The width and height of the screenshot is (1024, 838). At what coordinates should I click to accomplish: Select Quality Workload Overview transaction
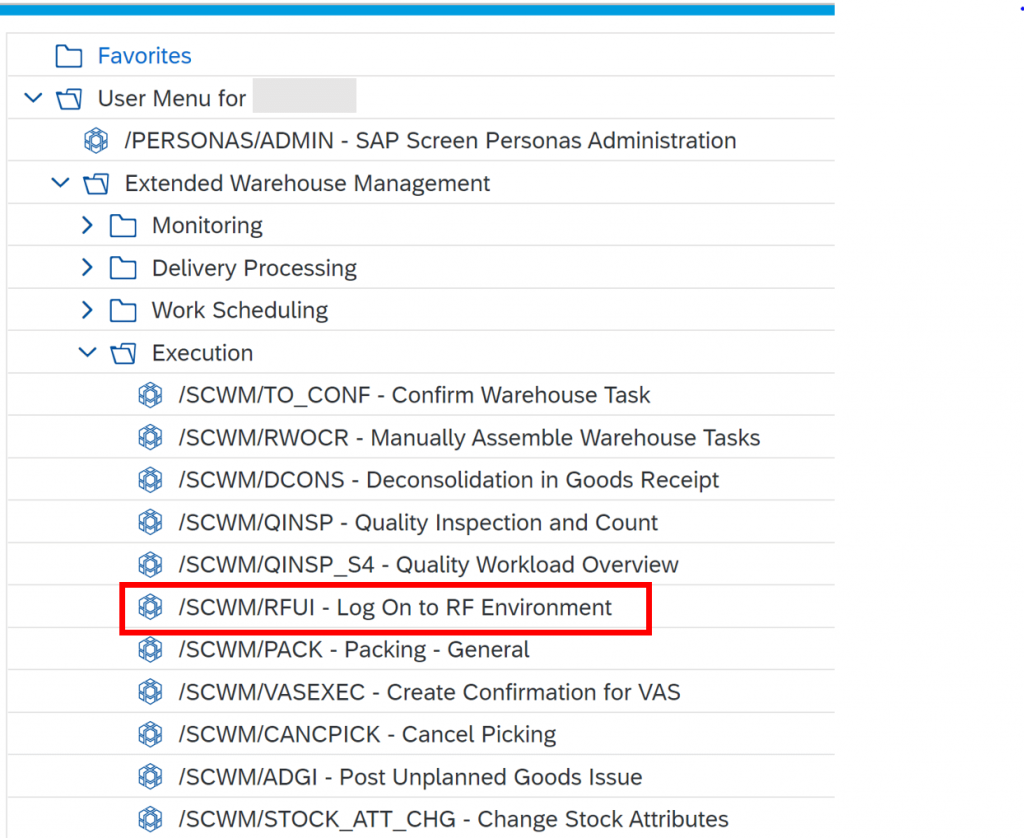(428, 565)
